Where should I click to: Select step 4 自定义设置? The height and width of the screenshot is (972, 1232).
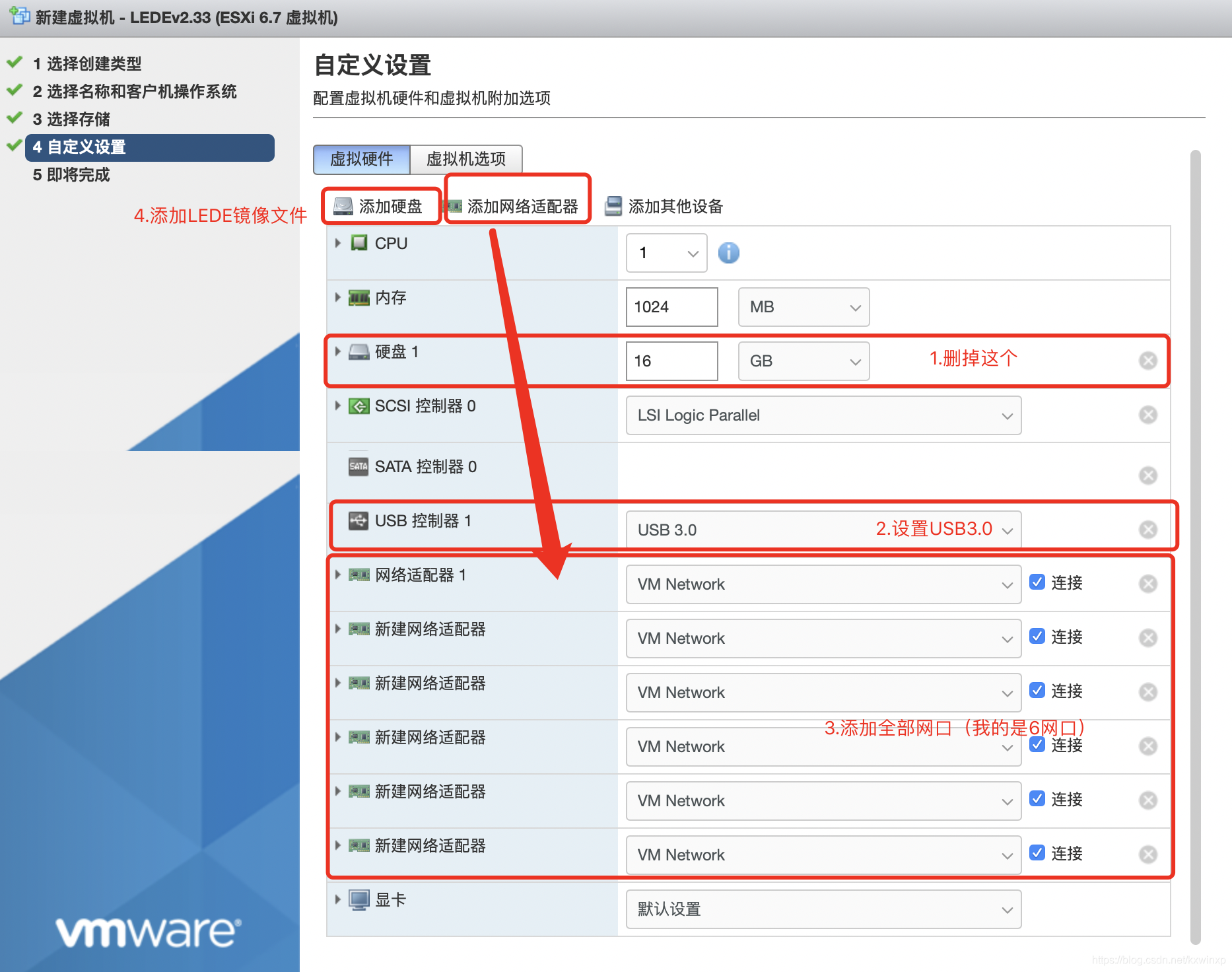(150, 147)
